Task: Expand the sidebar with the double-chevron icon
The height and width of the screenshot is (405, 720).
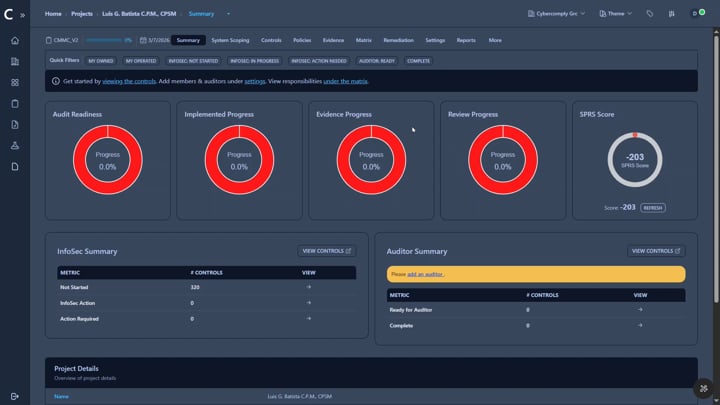Action: [23, 15]
